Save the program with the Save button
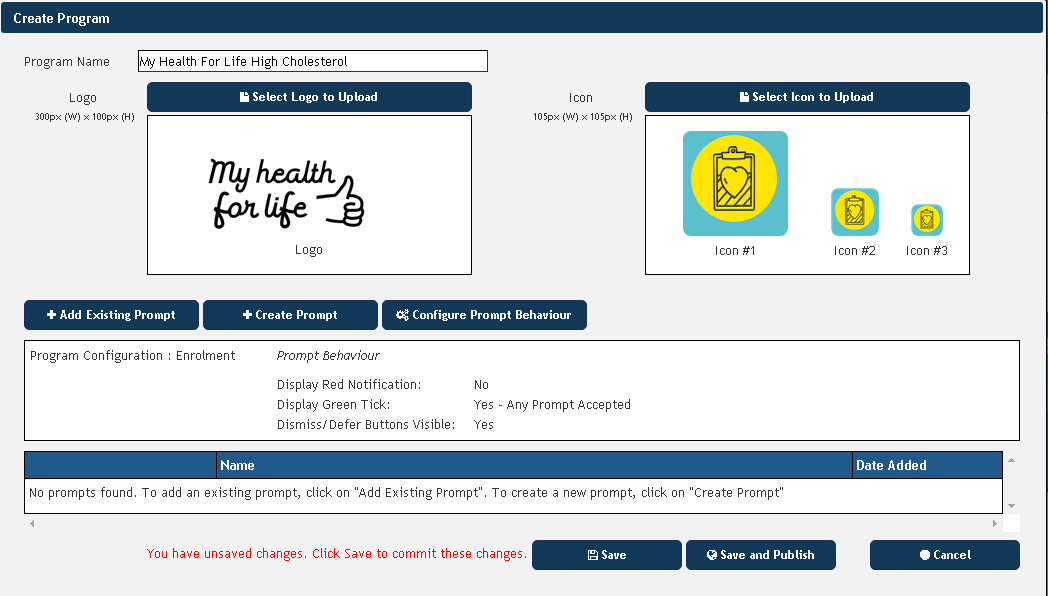Screen dimensions: 1048x596 point(607,555)
